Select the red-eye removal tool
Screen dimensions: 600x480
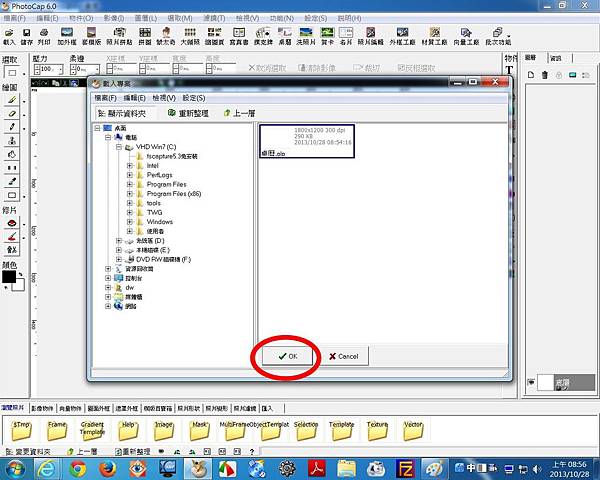12,223
